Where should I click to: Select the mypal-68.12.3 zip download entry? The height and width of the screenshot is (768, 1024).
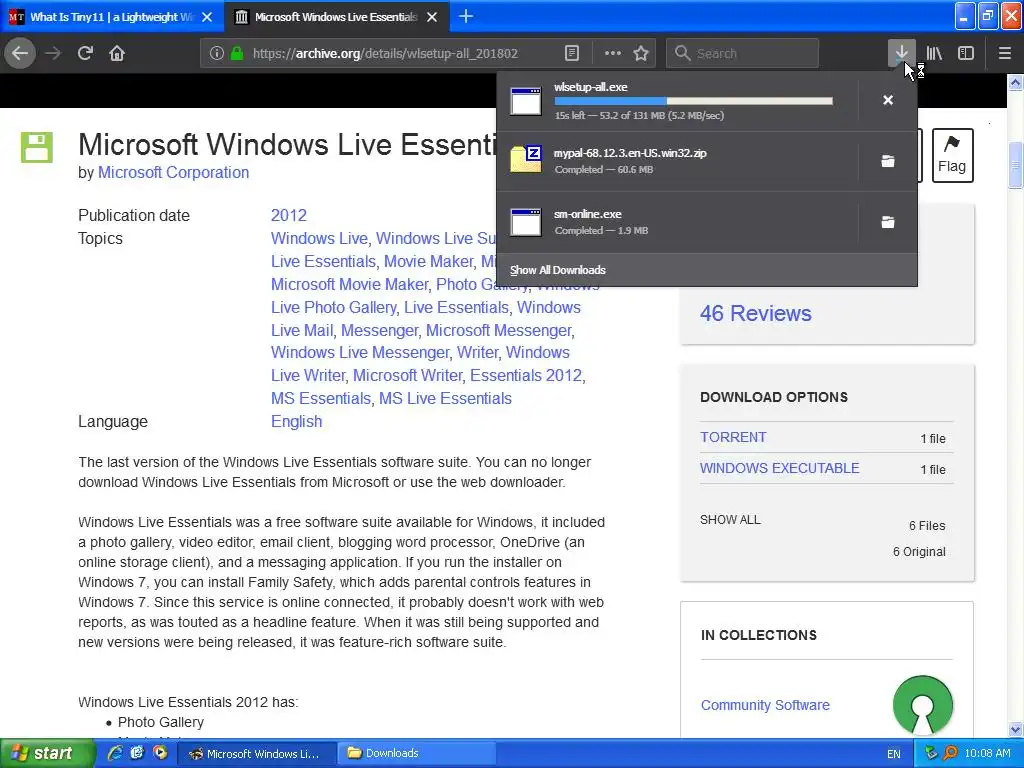(x=677, y=161)
